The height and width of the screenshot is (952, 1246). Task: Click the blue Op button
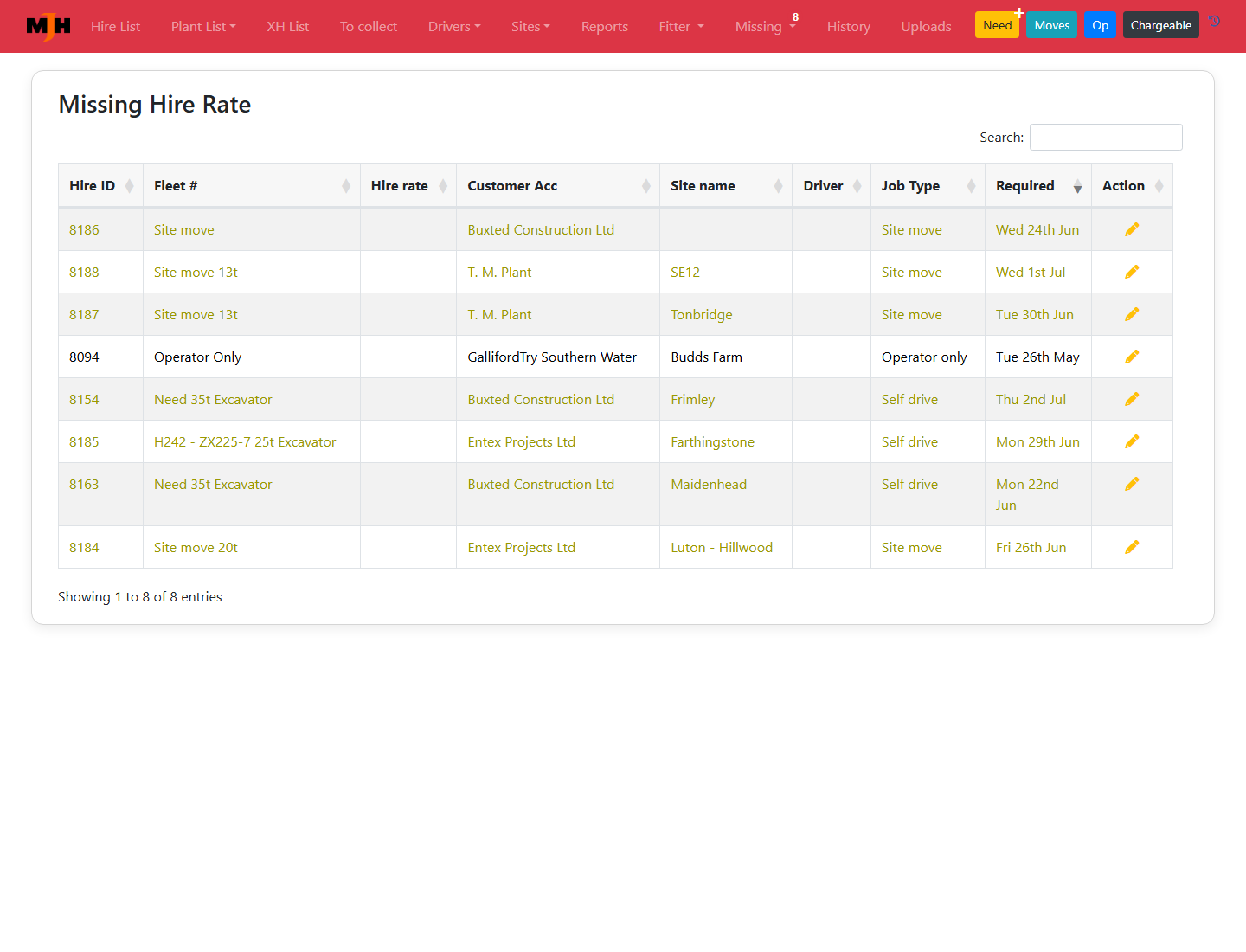pos(1101,25)
